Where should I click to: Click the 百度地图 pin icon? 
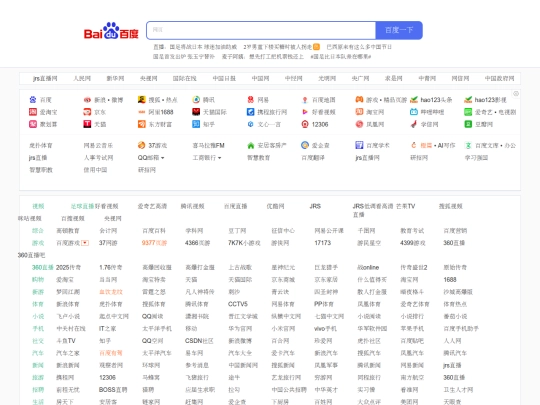tap(305, 100)
